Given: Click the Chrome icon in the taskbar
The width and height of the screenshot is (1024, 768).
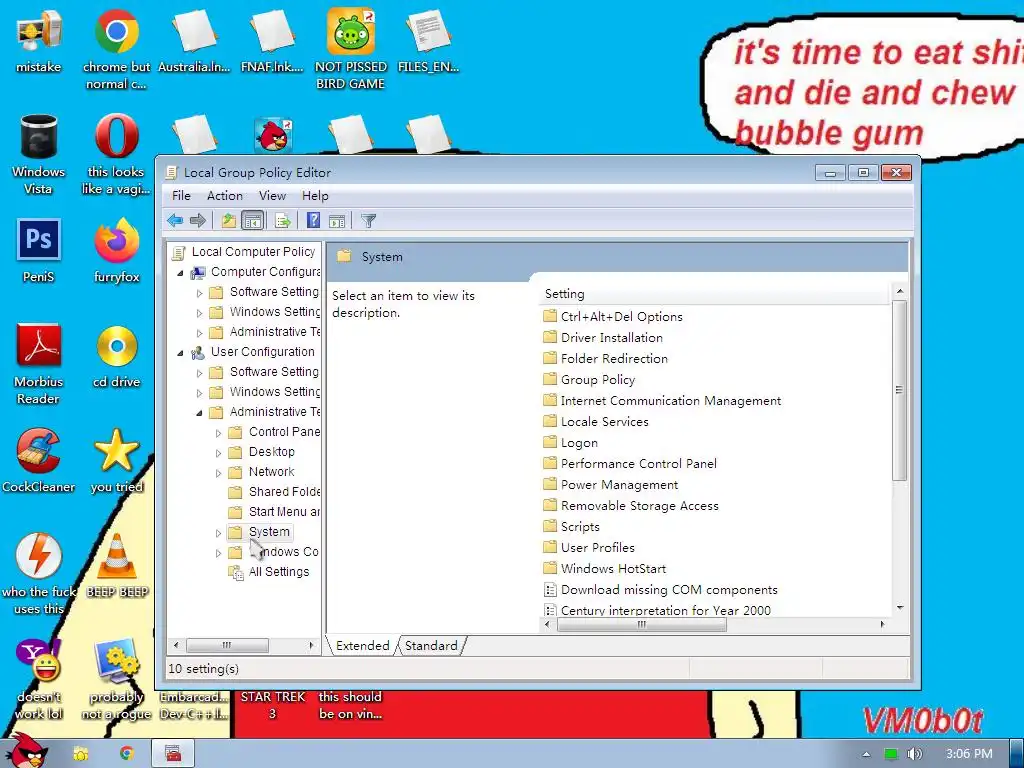Looking at the screenshot, I should coord(127,754).
